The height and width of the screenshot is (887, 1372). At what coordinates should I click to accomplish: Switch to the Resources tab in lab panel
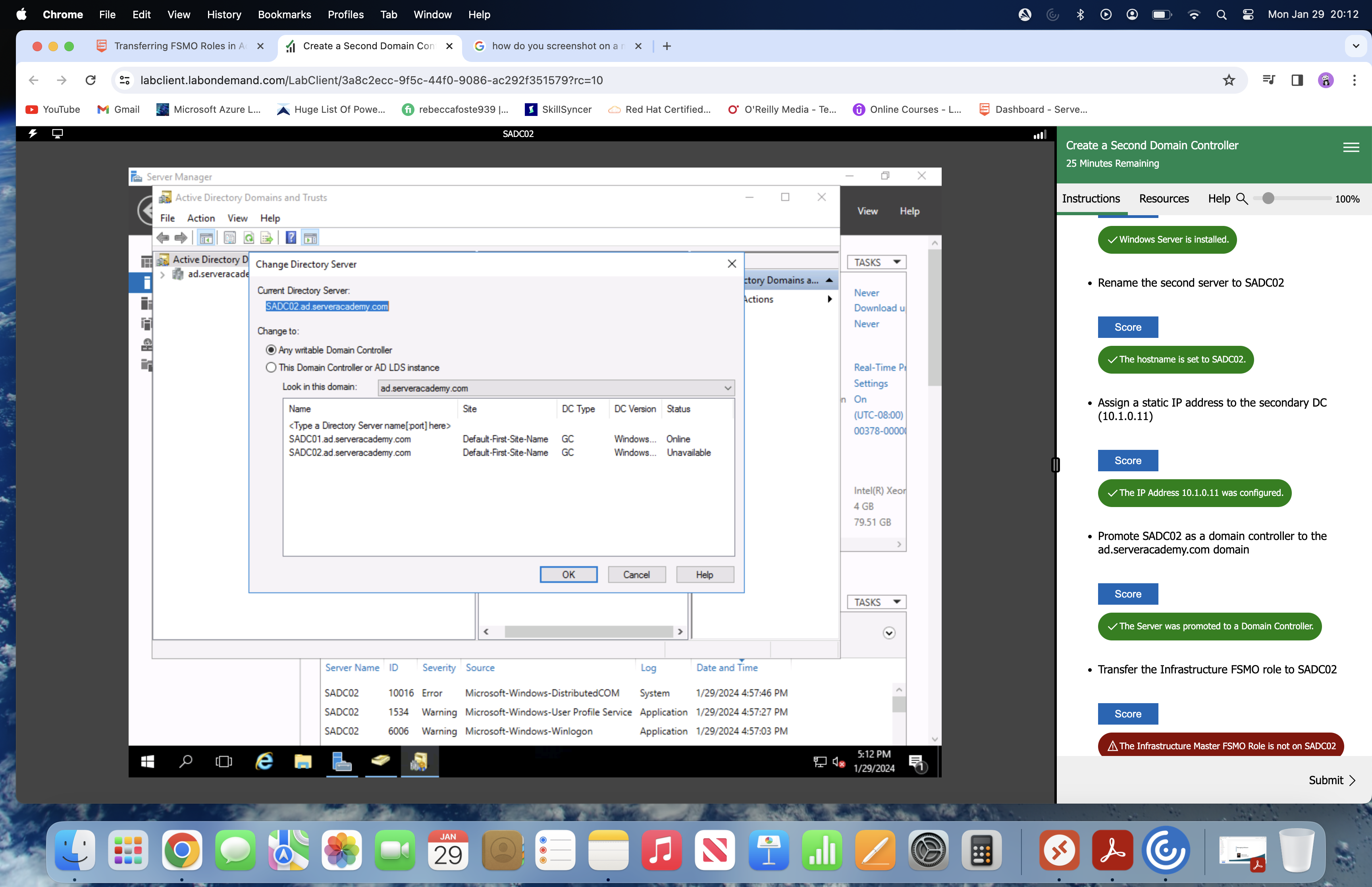[x=1164, y=199]
